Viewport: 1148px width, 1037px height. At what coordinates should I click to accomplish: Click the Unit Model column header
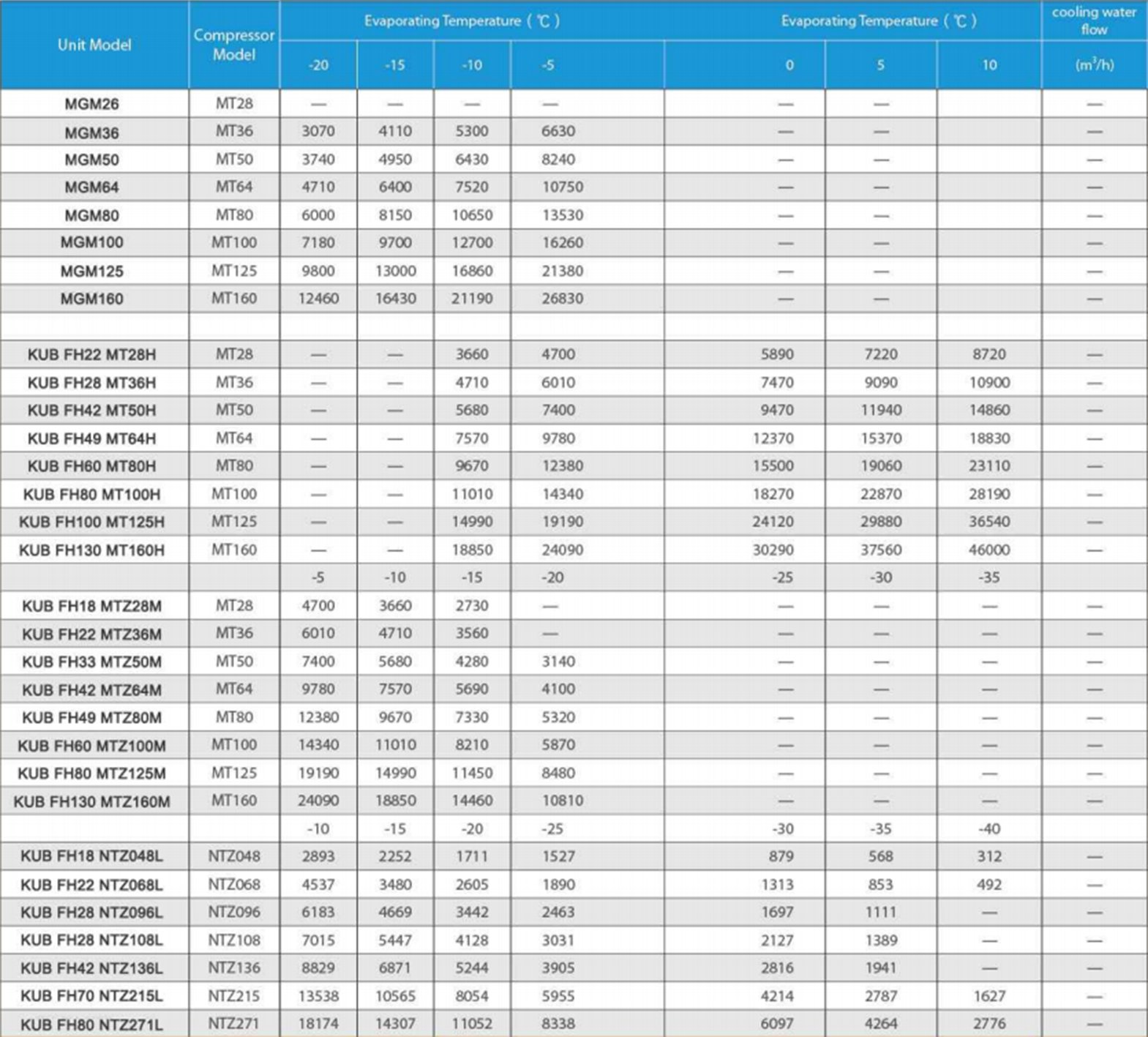pyautogui.click(x=94, y=45)
